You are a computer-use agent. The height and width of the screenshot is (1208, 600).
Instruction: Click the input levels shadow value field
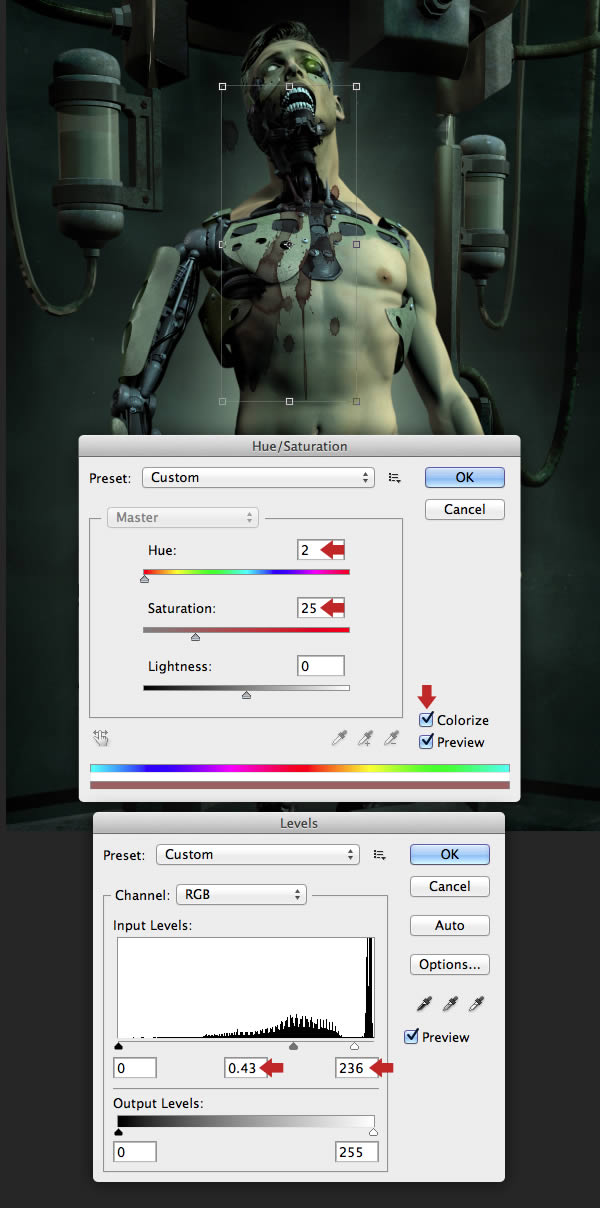tap(135, 1069)
